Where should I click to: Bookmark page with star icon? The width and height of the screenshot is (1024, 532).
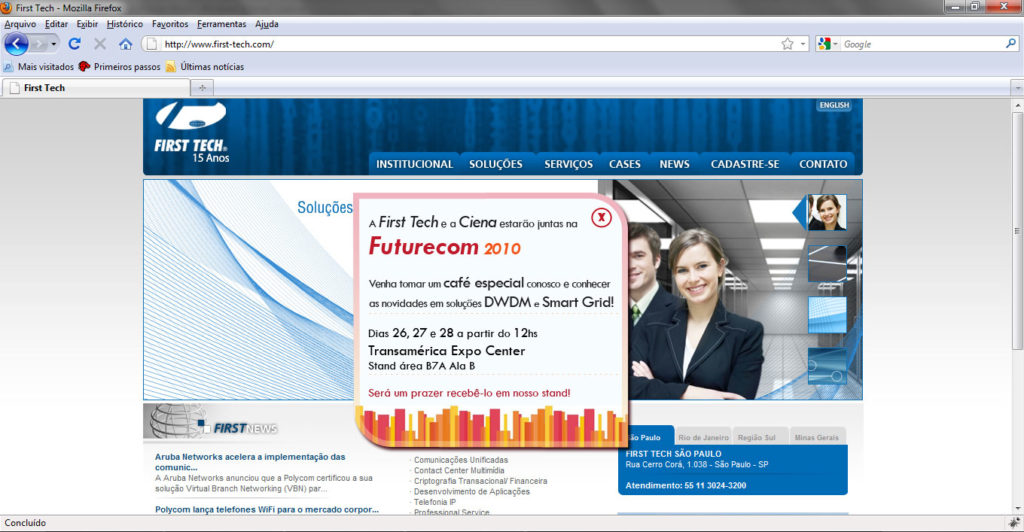(788, 44)
